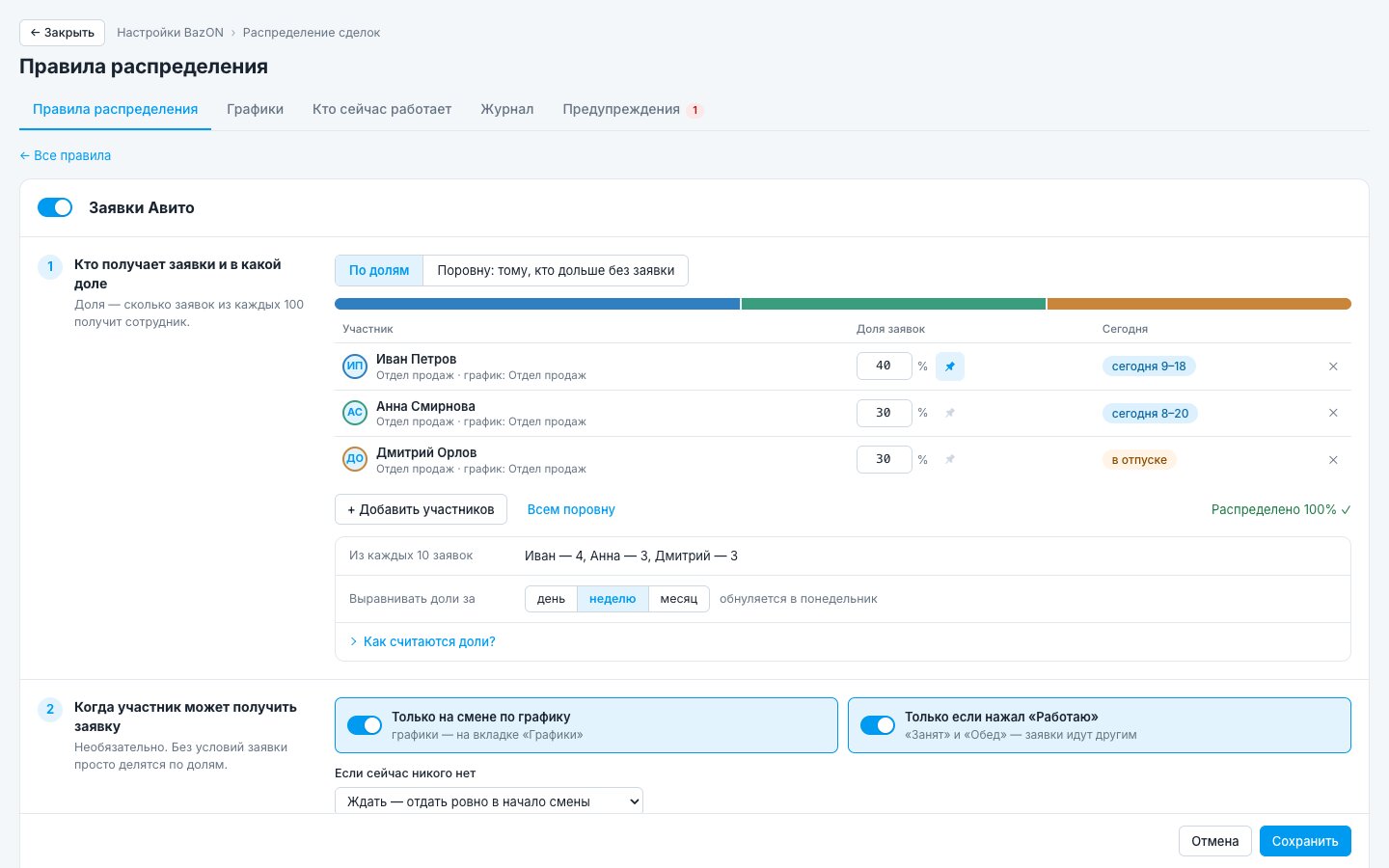Click the Отмена button
Screen dimensions: 1389x868
tap(1215, 841)
